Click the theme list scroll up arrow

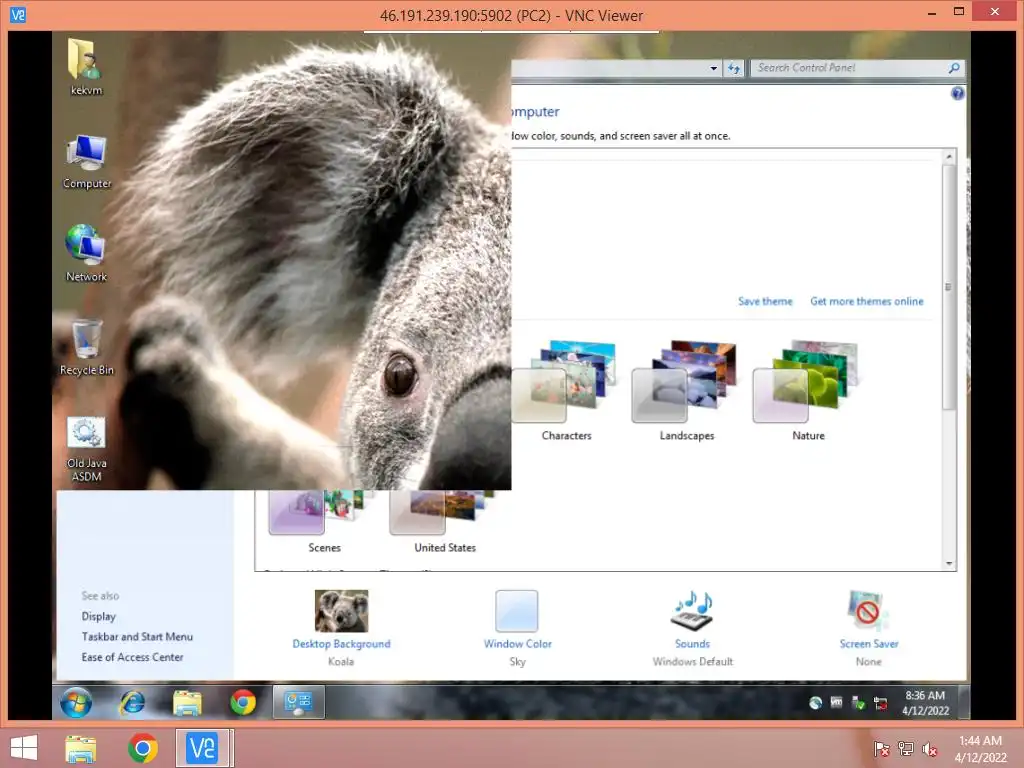[949, 157]
